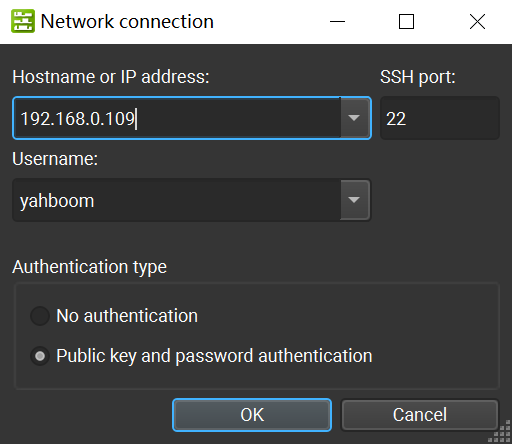
Task: Confirm the connection with OK
Action: pos(252,415)
